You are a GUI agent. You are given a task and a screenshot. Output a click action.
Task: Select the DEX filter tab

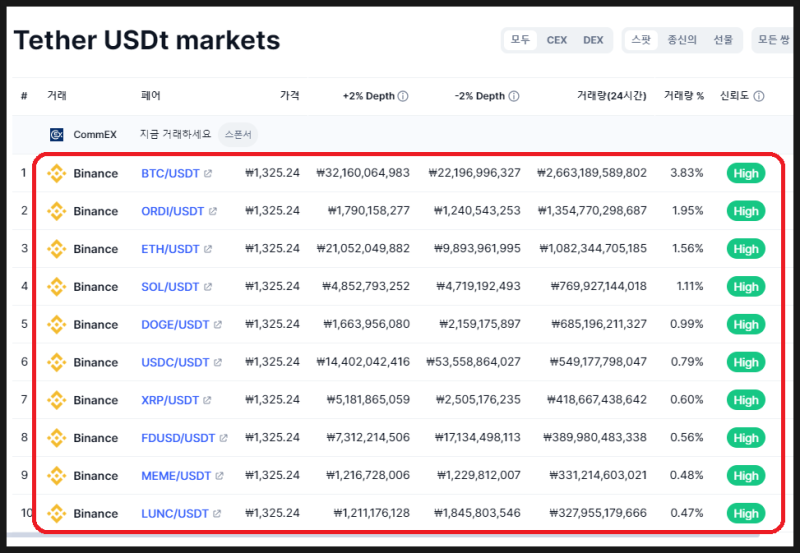pyautogui.click(x=593, y=40)
